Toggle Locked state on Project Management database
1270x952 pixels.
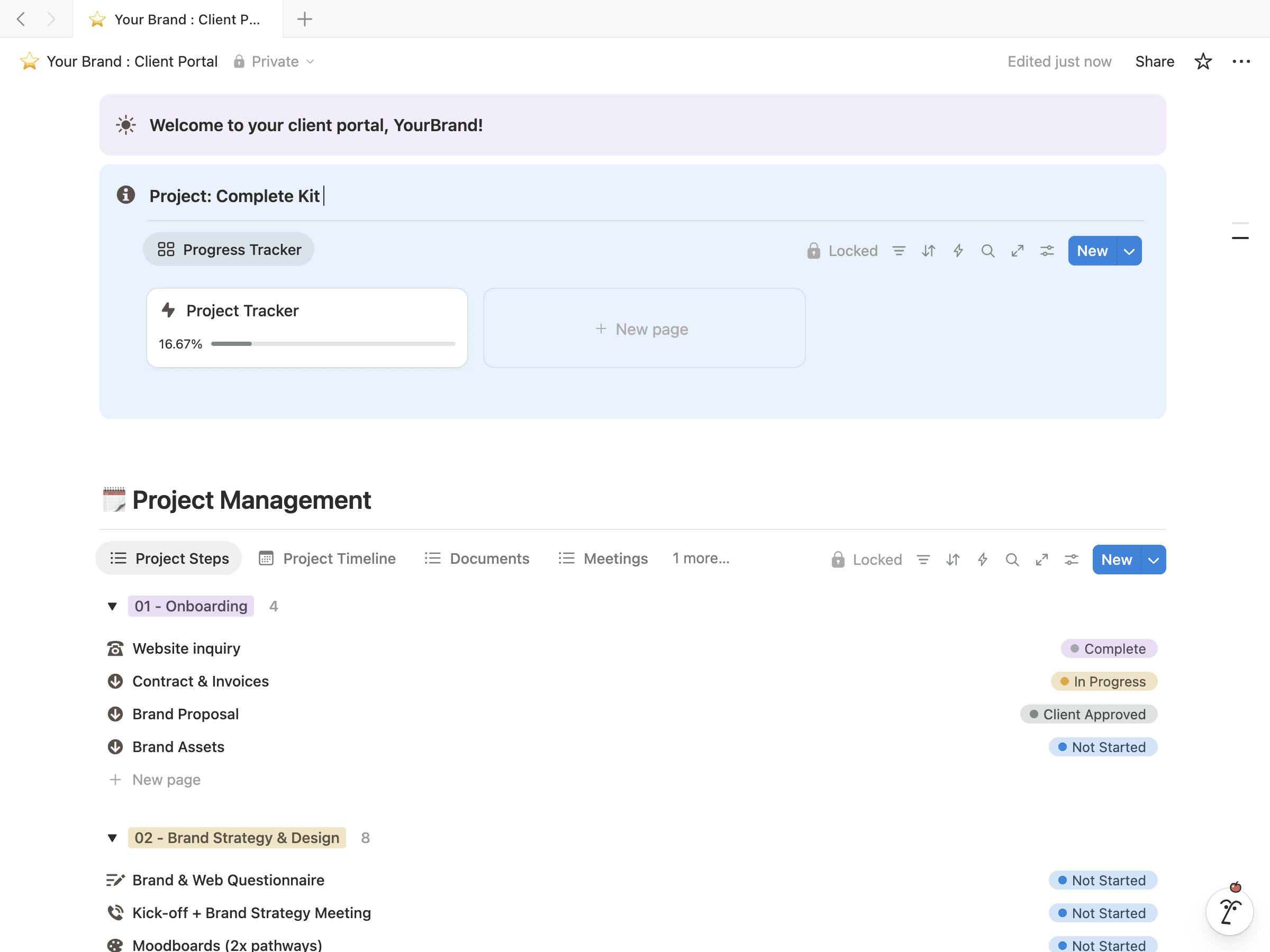point(866,560)
